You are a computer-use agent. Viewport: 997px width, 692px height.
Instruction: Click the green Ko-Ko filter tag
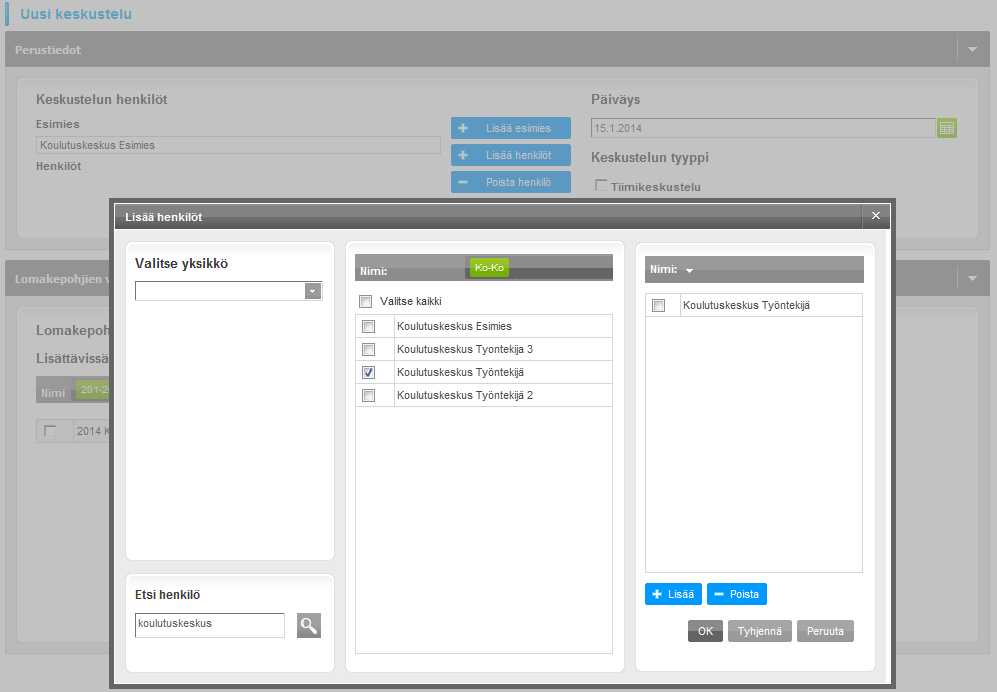pos(489,268)
